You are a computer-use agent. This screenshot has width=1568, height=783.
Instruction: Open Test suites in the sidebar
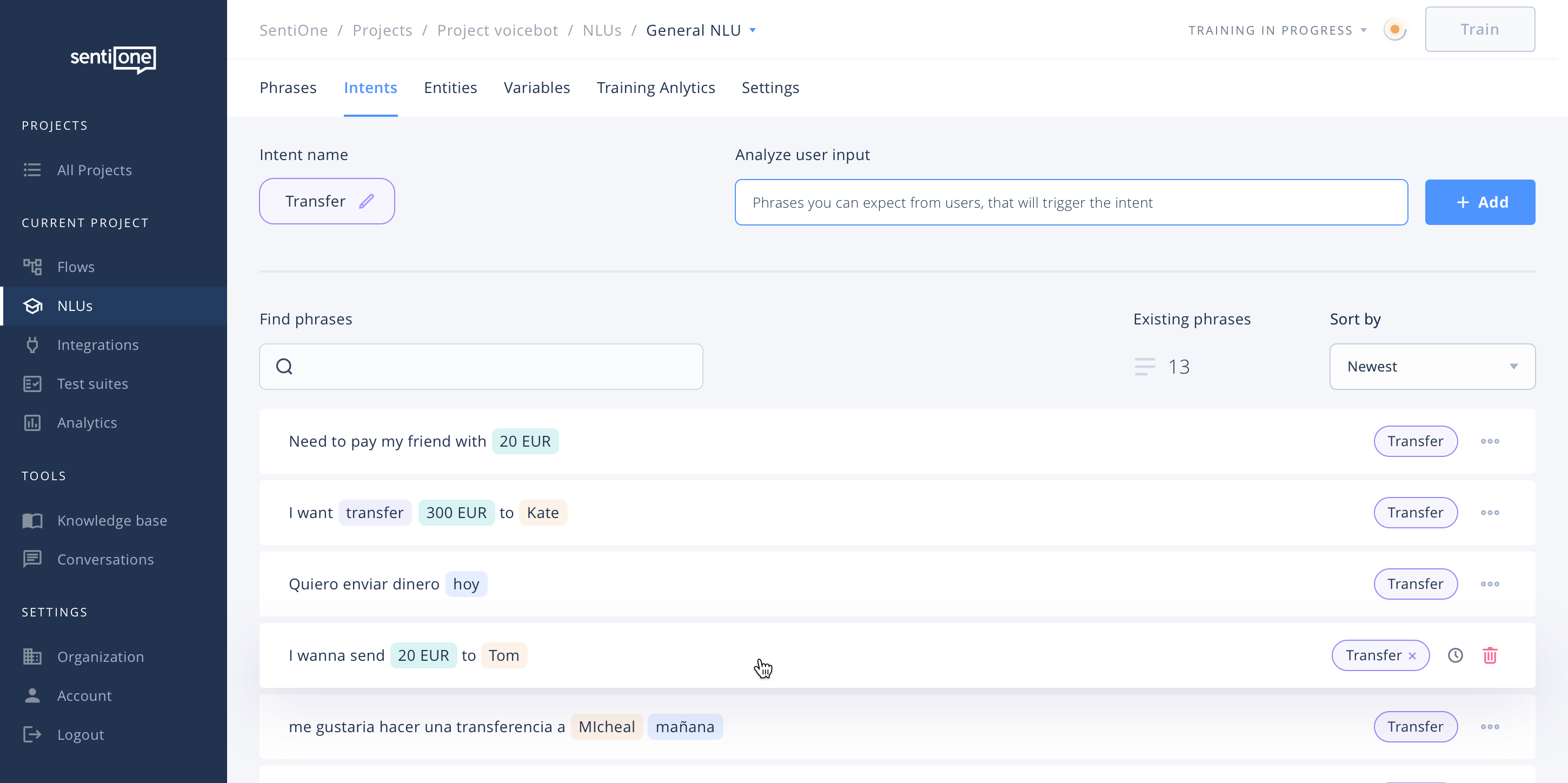(92, 383)
